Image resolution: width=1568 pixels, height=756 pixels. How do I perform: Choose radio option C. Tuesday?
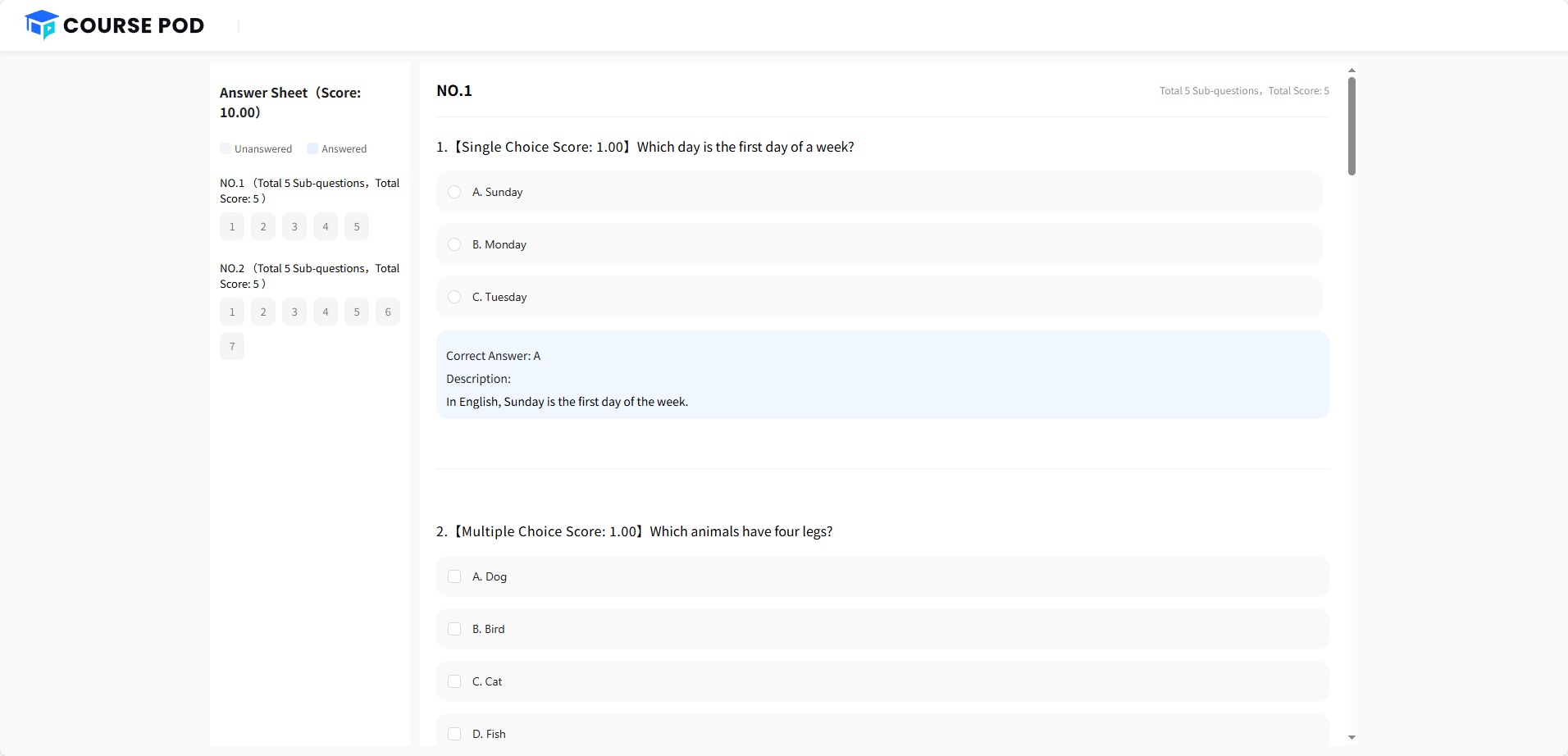454,297
